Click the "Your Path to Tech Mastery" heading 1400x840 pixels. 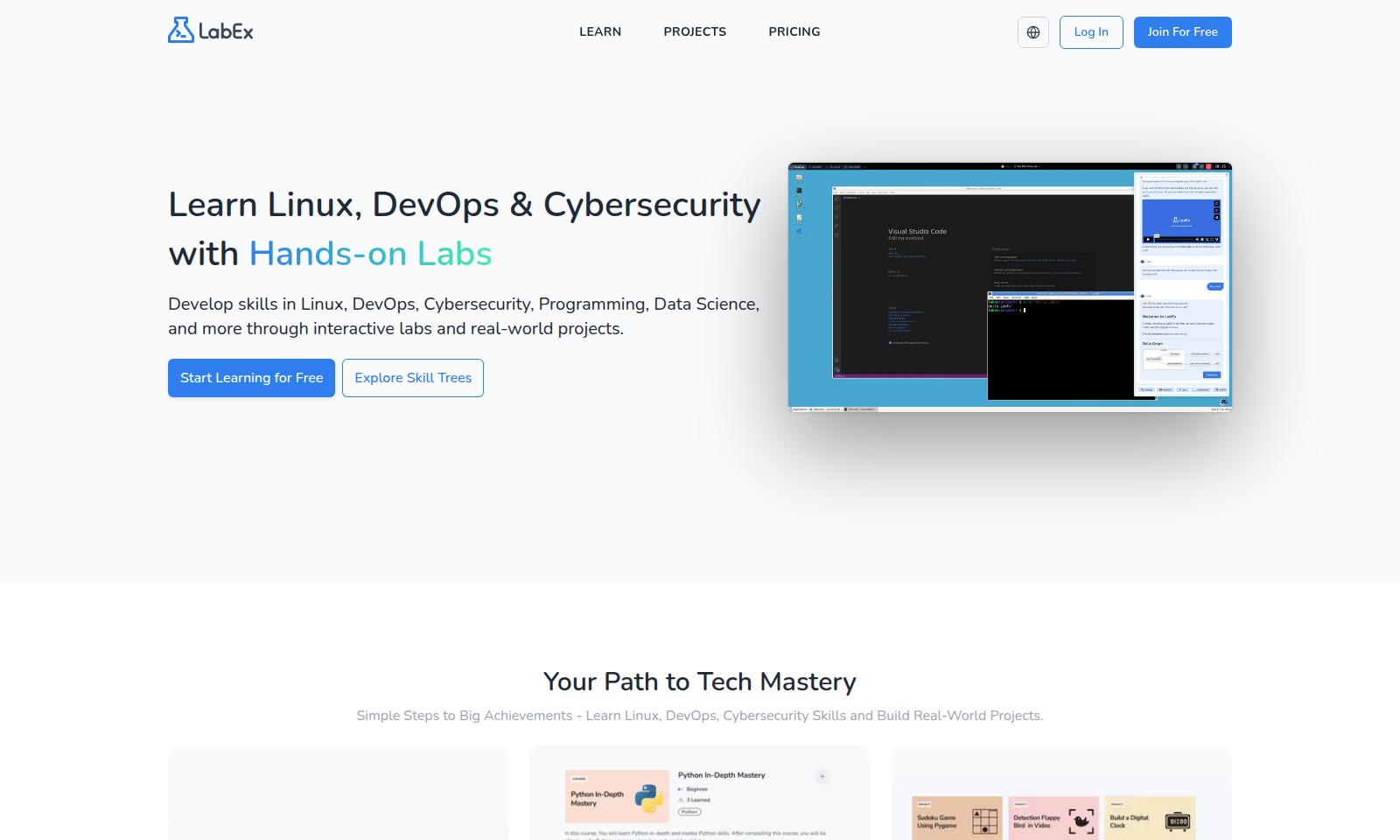coord(700,682)
